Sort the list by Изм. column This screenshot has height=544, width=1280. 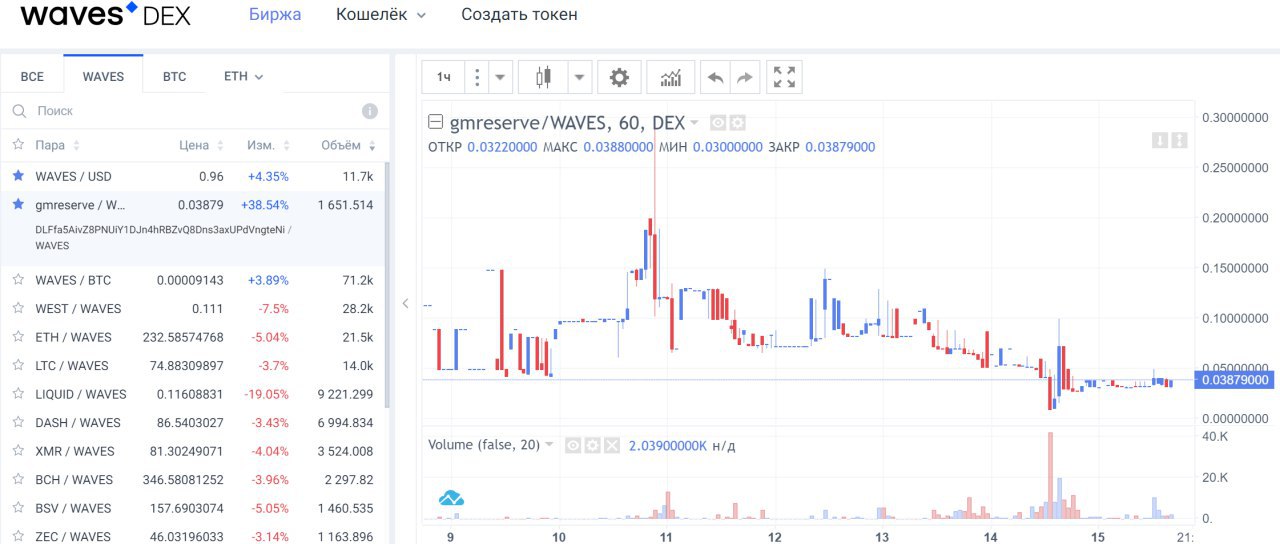[267, 145]
